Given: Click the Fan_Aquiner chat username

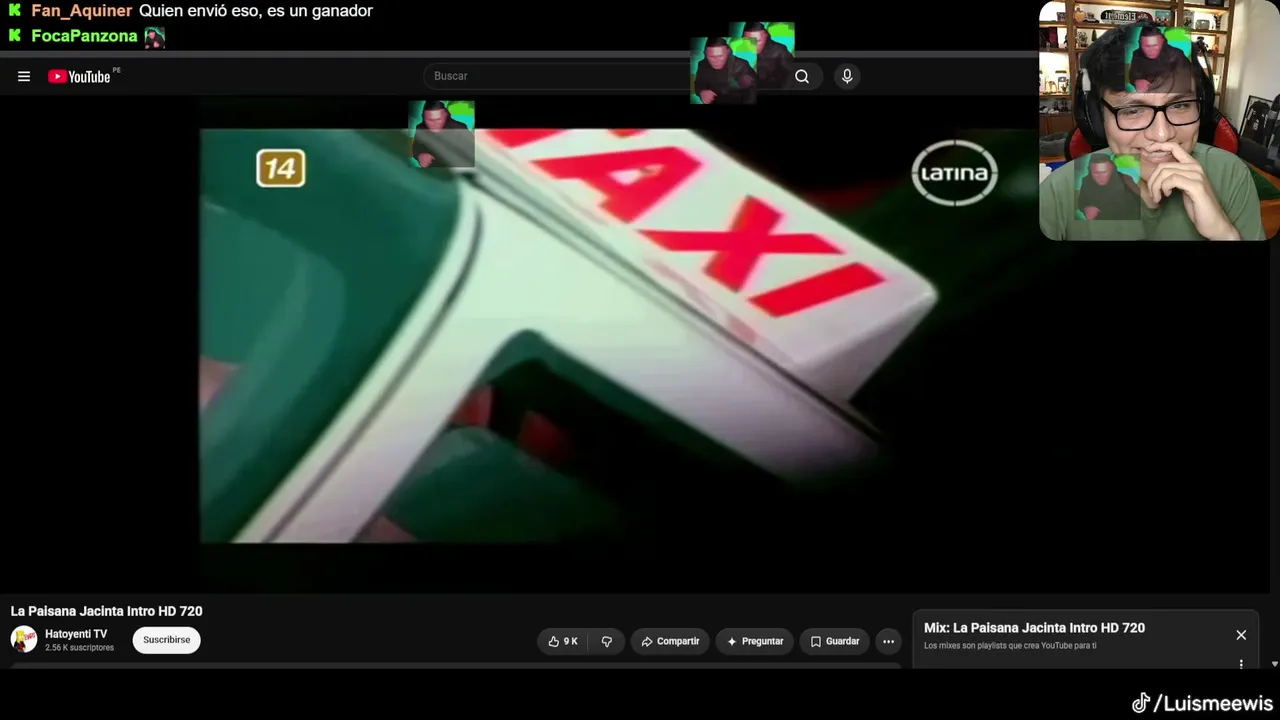Looking at the screenshot, I should click(x=82, y=11).
